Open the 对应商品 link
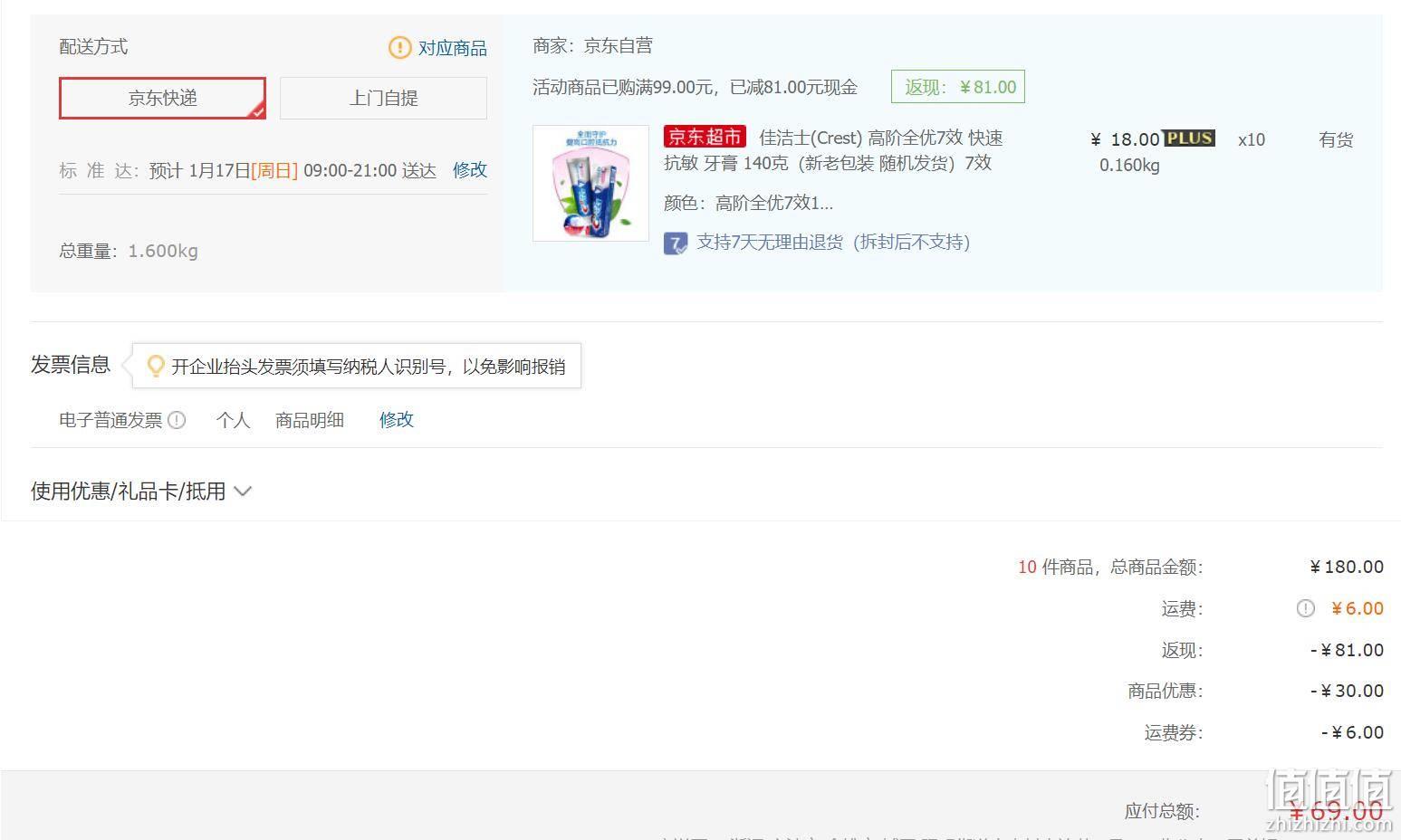 pos(452,48)
